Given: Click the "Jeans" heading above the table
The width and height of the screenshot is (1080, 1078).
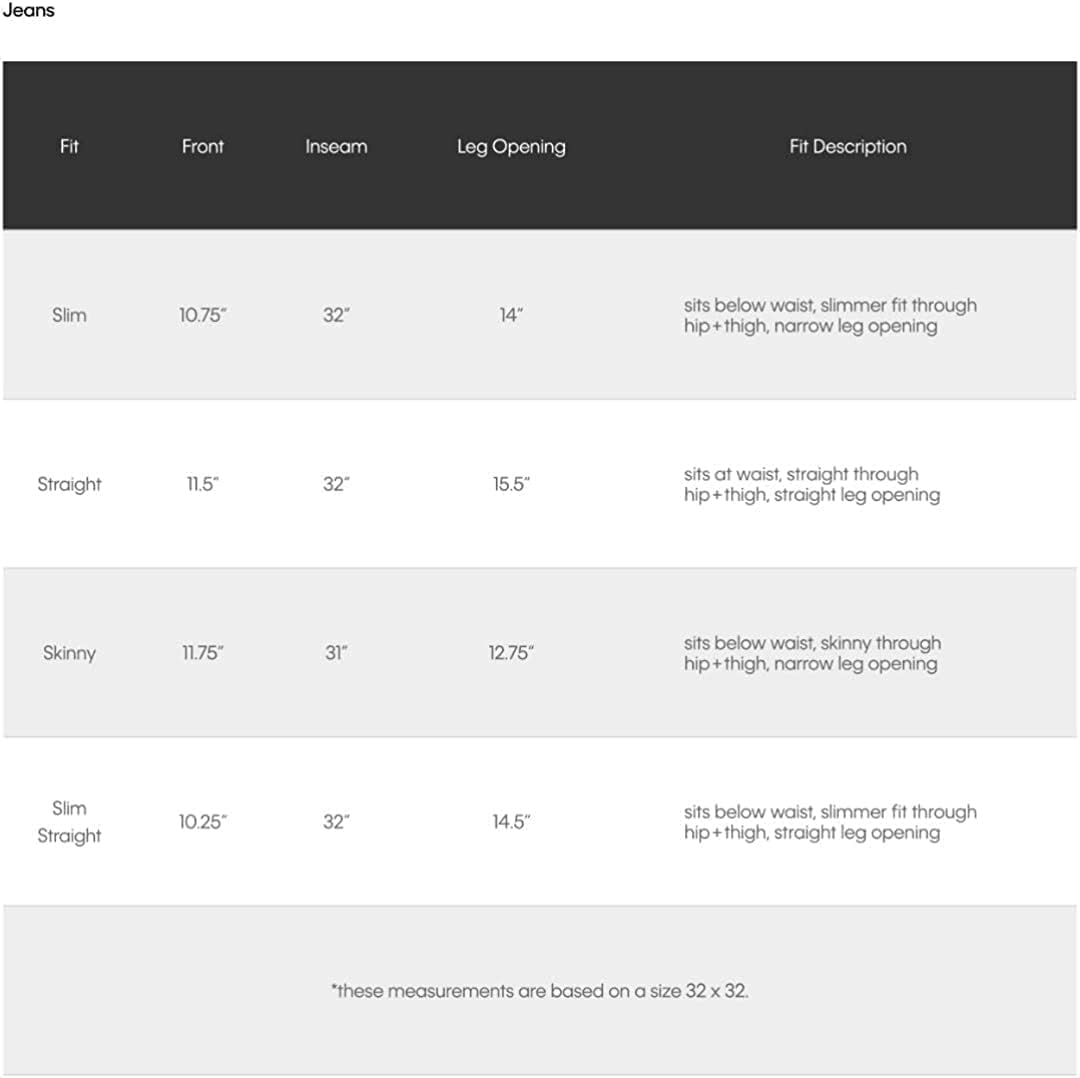Looking at the screenshot, I should click(28, 11).
